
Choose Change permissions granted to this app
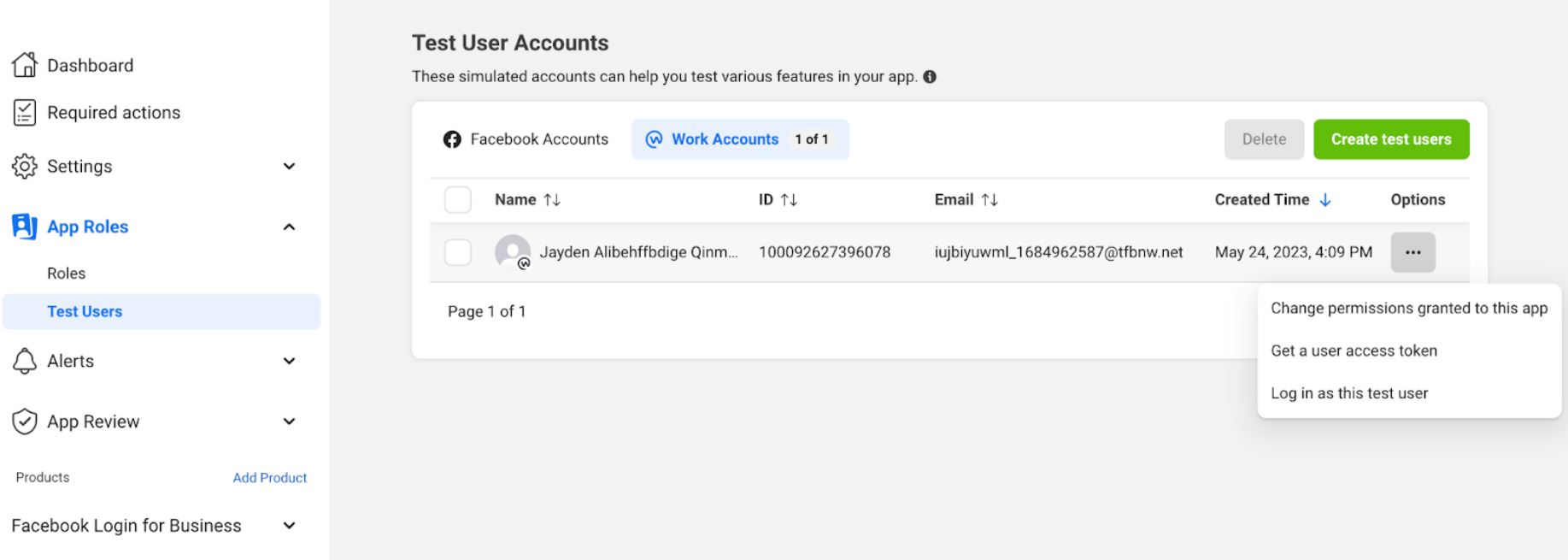coord(1409,308)
